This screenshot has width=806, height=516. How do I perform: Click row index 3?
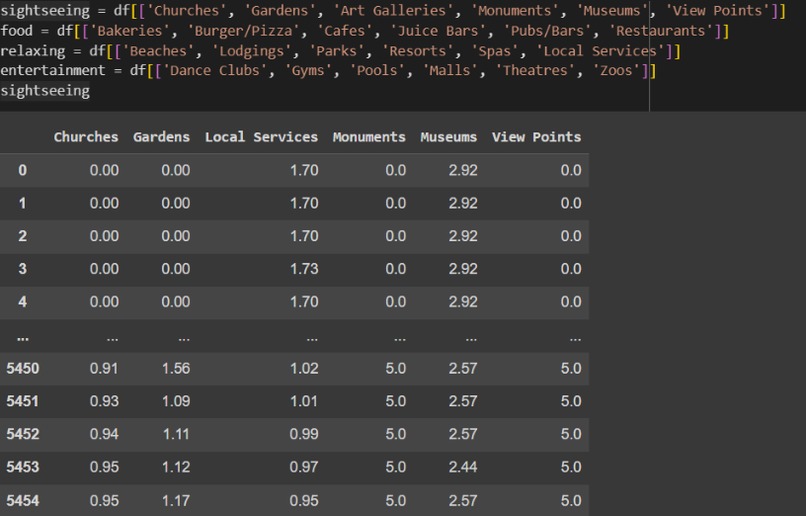pos(23,269)
